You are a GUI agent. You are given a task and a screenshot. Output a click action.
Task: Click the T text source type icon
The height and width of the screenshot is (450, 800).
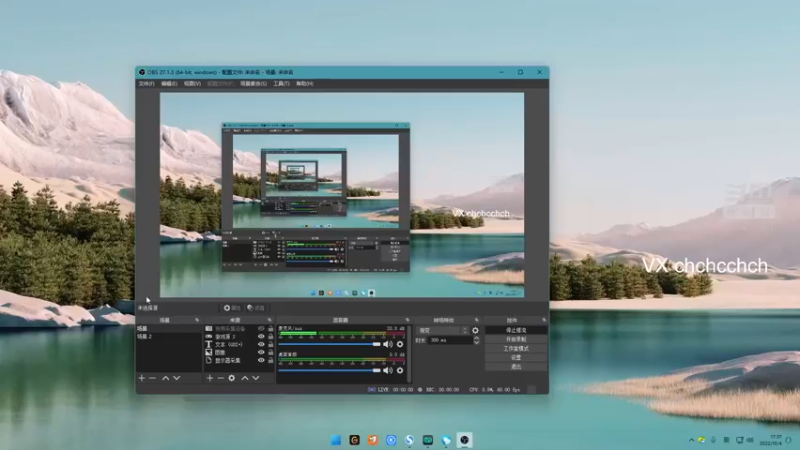tap(209, 344)
